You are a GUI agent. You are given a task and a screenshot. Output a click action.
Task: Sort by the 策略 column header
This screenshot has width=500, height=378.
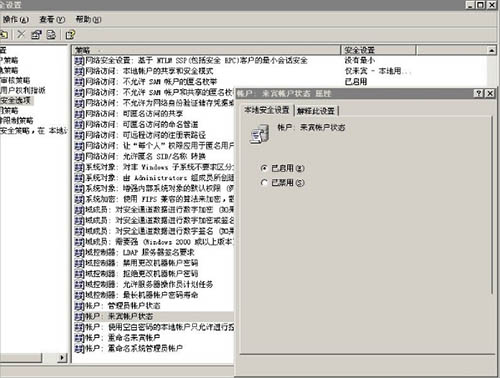[206, 50]
